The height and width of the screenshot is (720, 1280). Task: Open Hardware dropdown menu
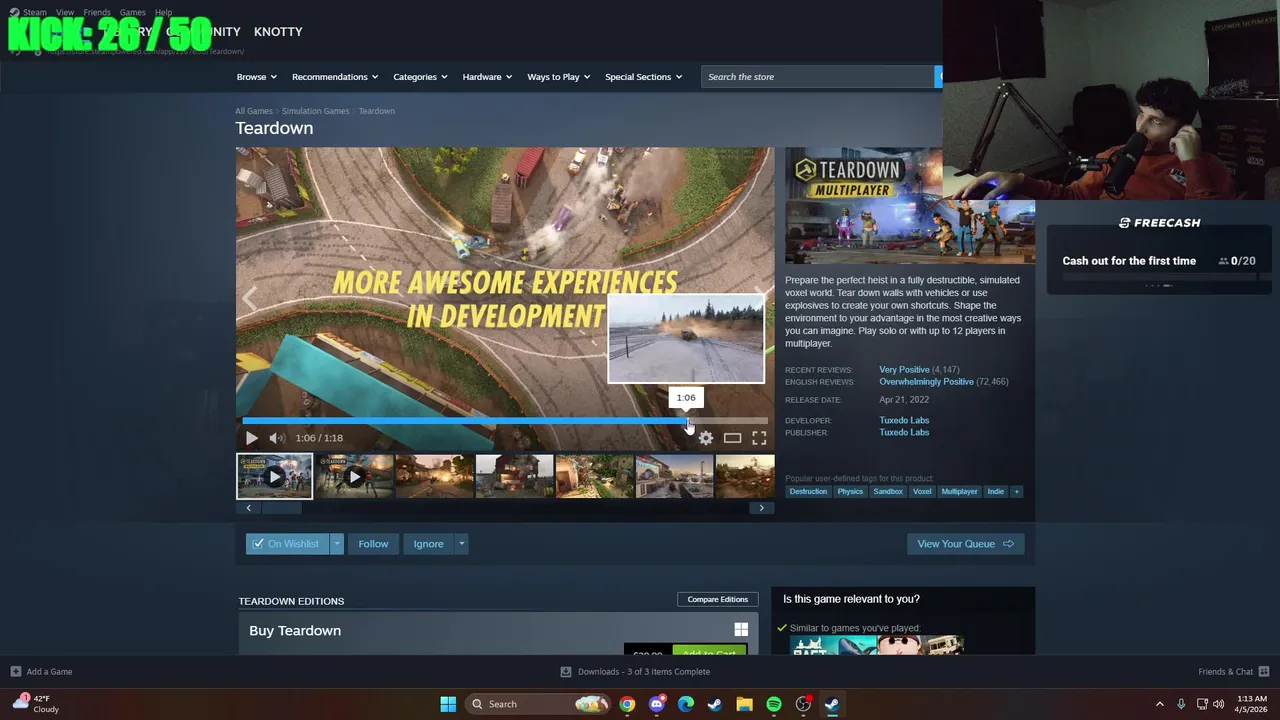click(487, 77)
